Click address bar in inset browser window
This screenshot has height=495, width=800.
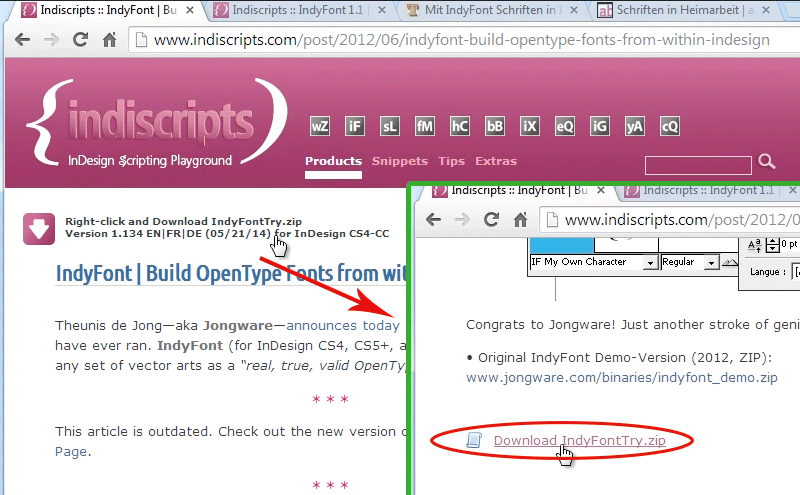(669, 220)
